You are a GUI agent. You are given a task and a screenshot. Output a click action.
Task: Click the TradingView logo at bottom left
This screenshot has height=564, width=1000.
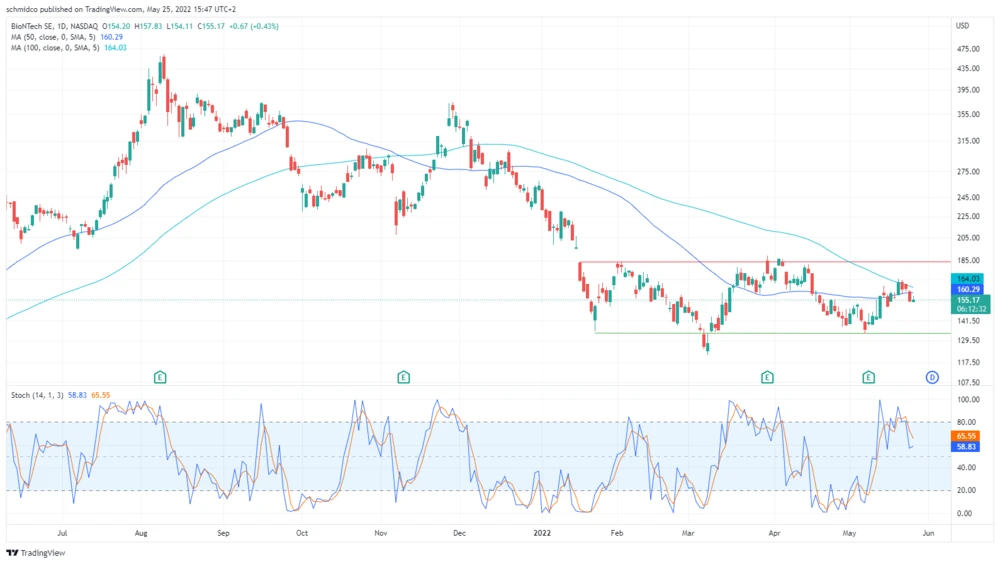click(x=36, y=553)
